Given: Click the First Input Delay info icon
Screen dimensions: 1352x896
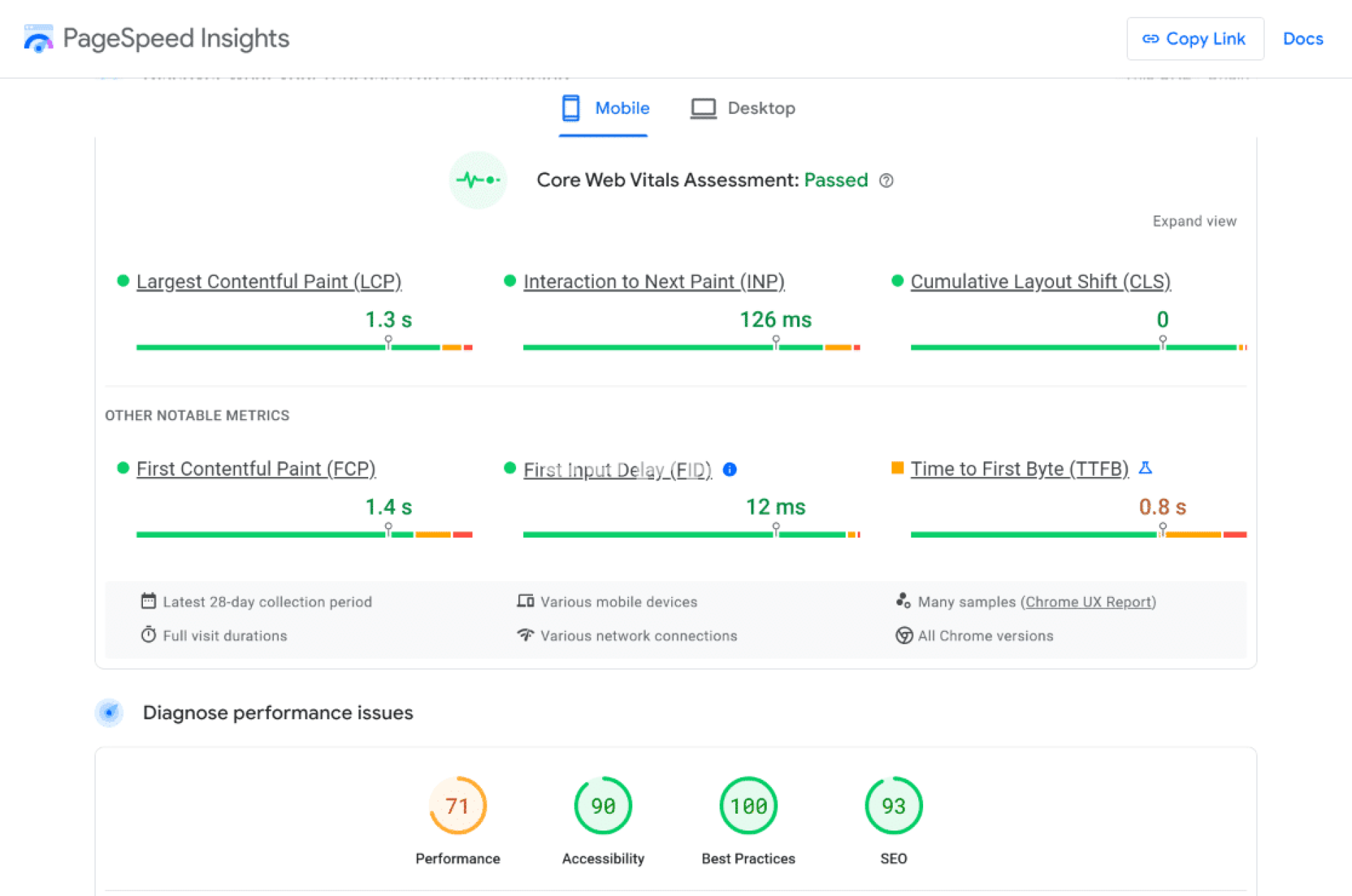Looking at the screenshot, I should click(730, 469).
